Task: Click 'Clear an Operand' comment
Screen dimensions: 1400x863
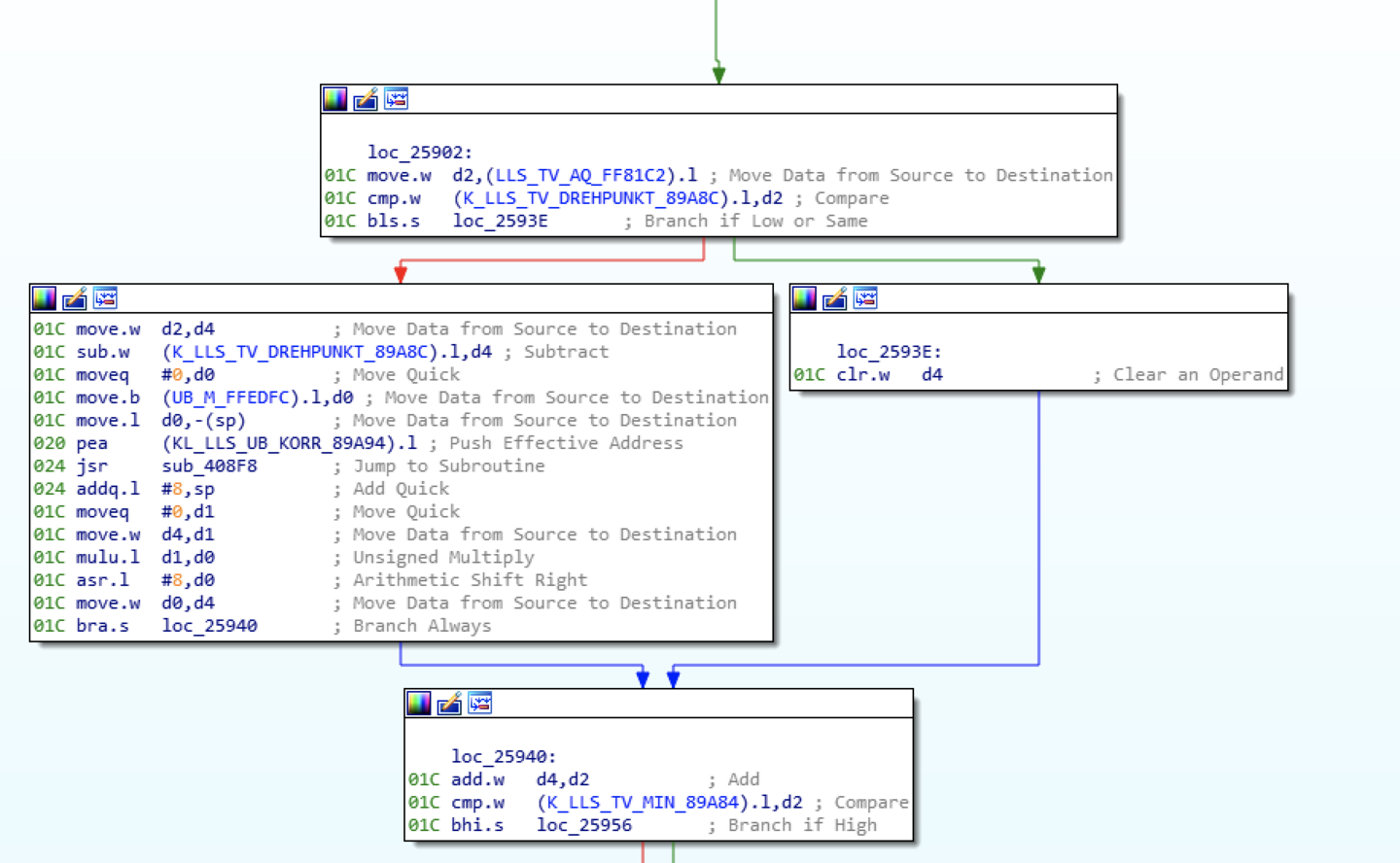Action: pyautogui.click(x=1198, y=375)
